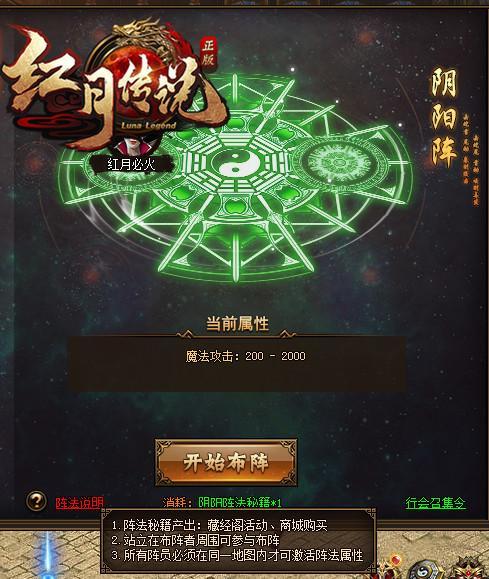This screenshot has width=489, height=579.
Task: Click the 开始布阵 button
Action: coord(226,462)
